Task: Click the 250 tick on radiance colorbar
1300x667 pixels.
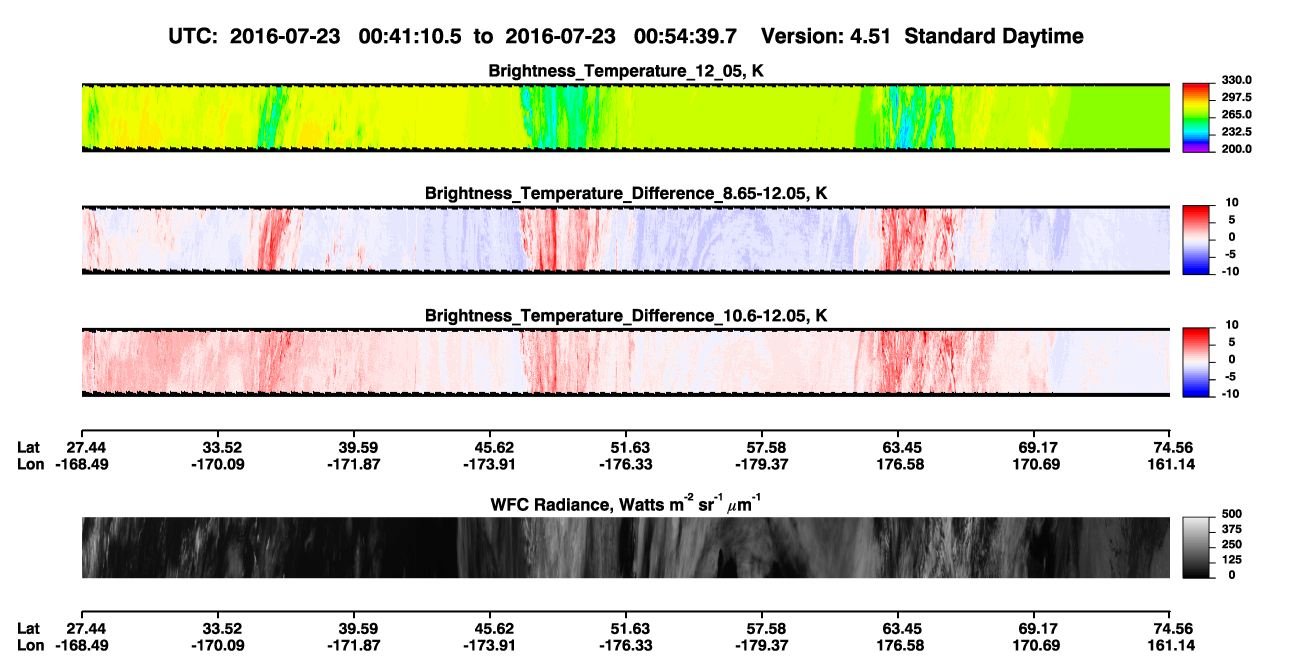Action: [1231, 545]
